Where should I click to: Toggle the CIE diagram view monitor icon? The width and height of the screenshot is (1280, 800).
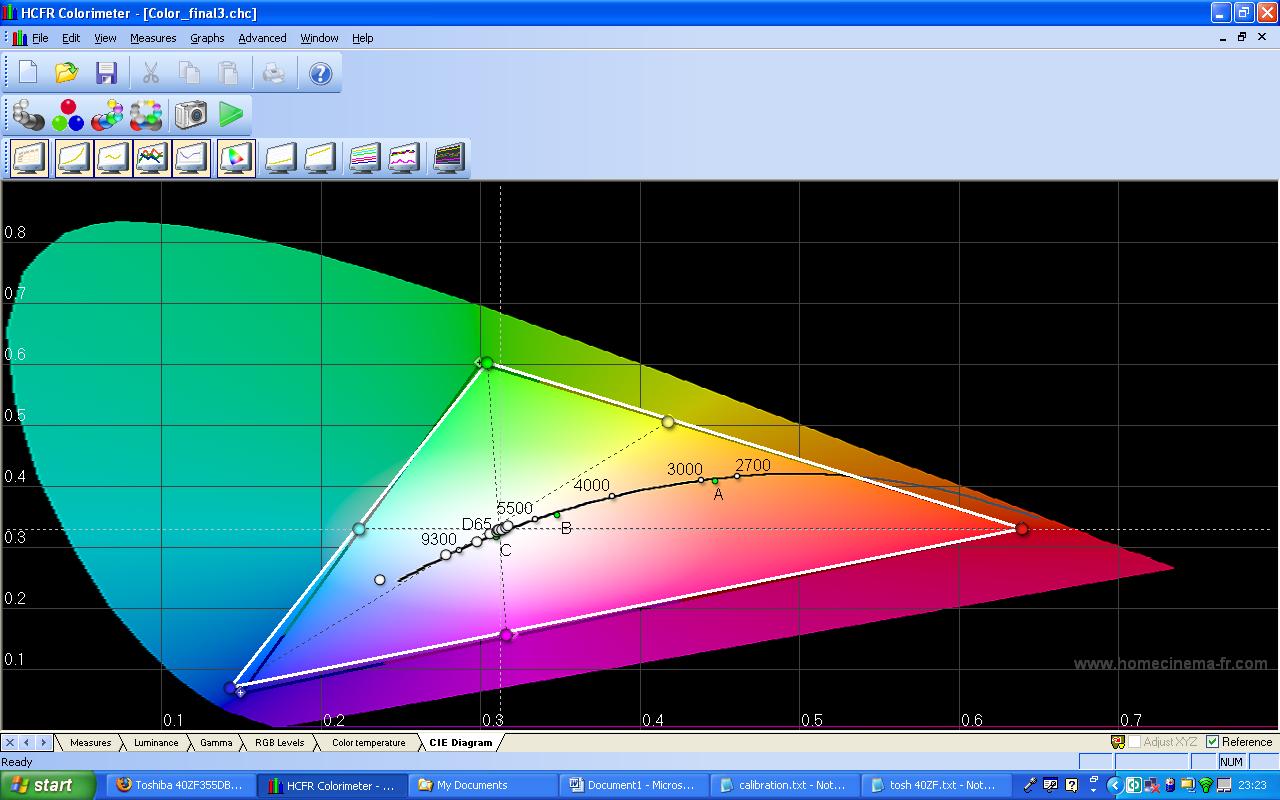236,158
